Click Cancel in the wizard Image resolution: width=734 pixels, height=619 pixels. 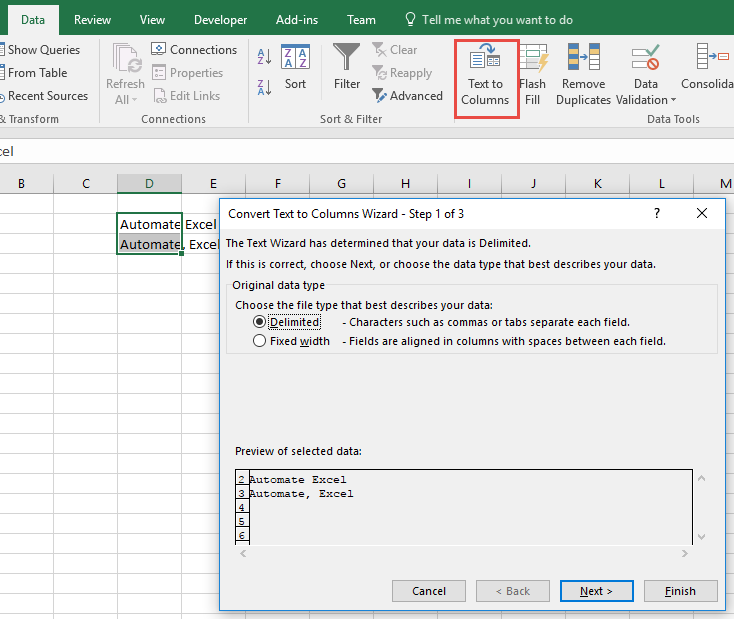[429, 591]
